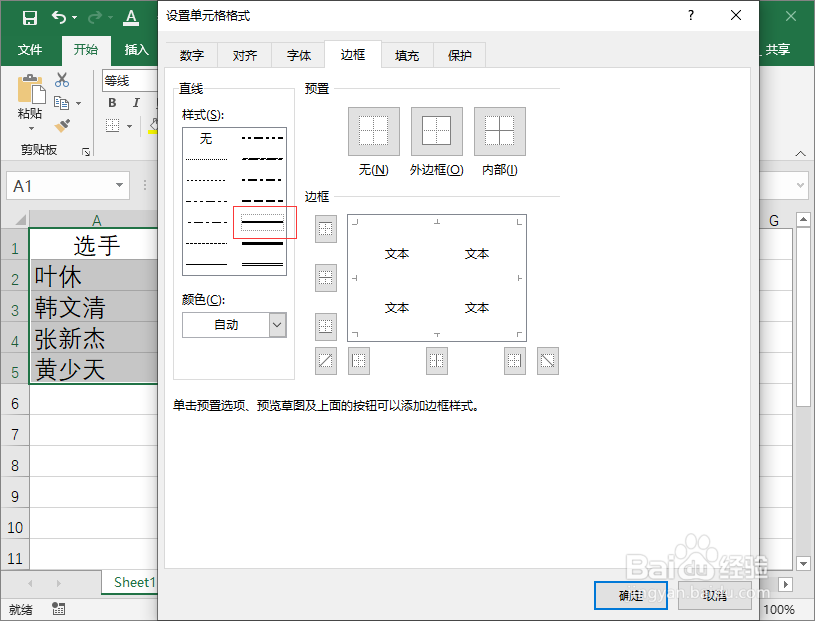
Task: Toggle Italic formatting button
Action: point(136,102)
